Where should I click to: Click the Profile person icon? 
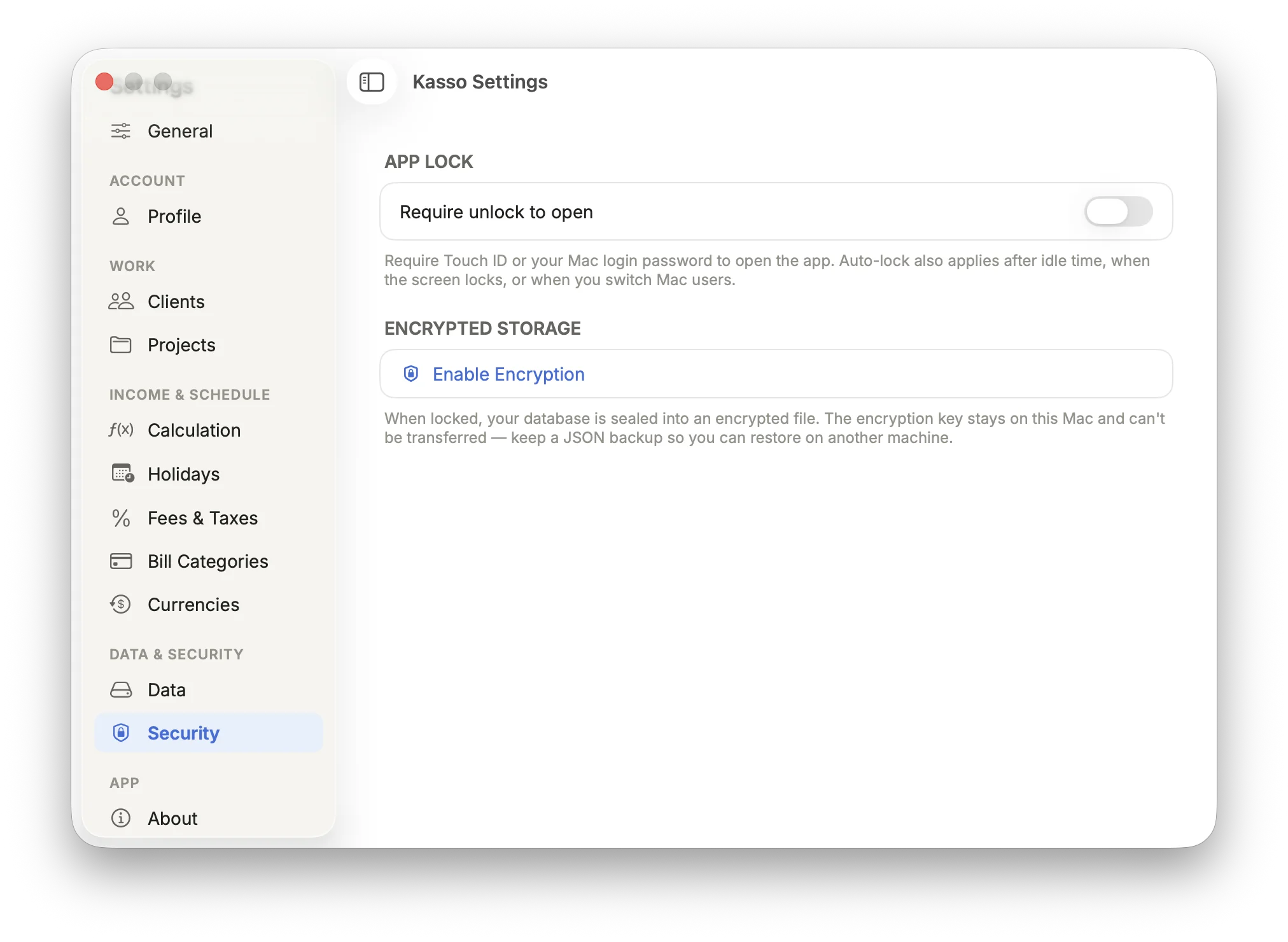(x=121, y=216)
